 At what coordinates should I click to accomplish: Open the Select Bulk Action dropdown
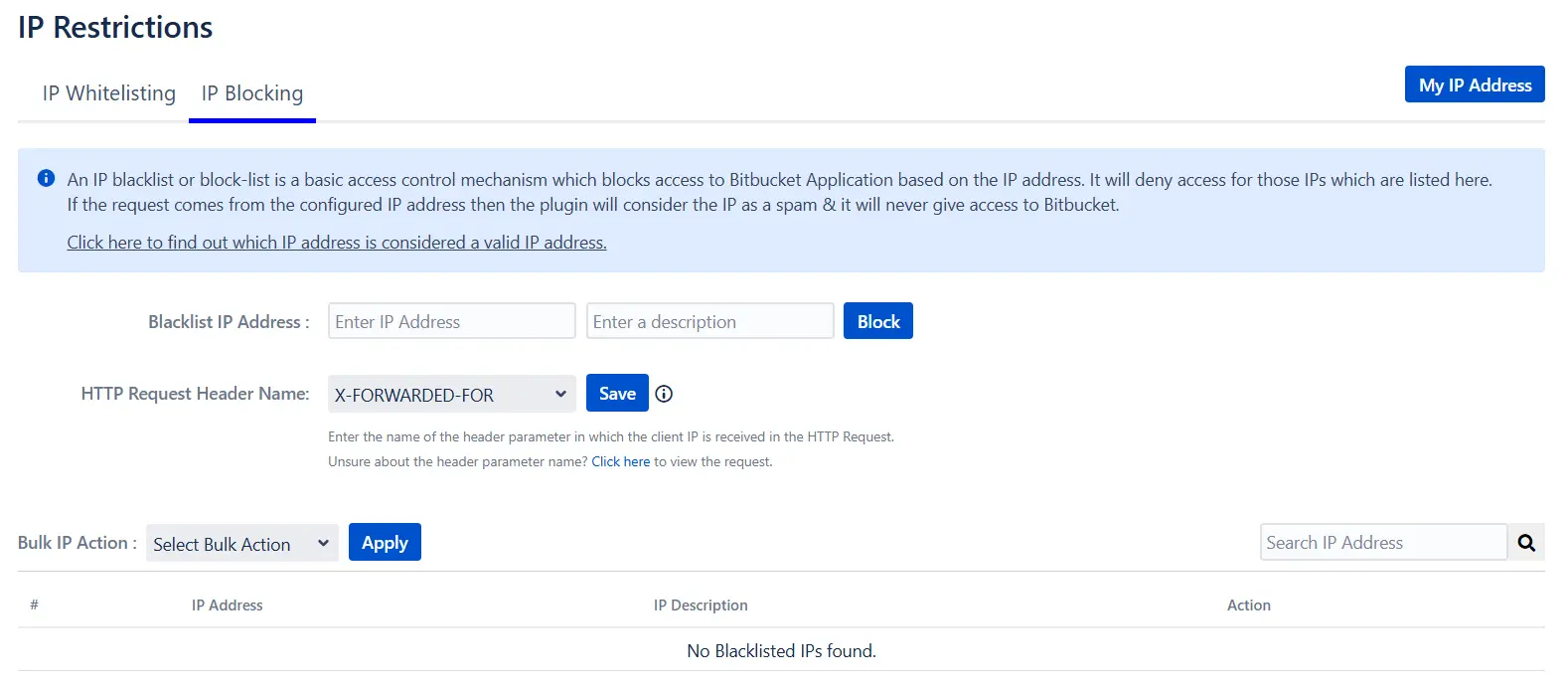240,543
